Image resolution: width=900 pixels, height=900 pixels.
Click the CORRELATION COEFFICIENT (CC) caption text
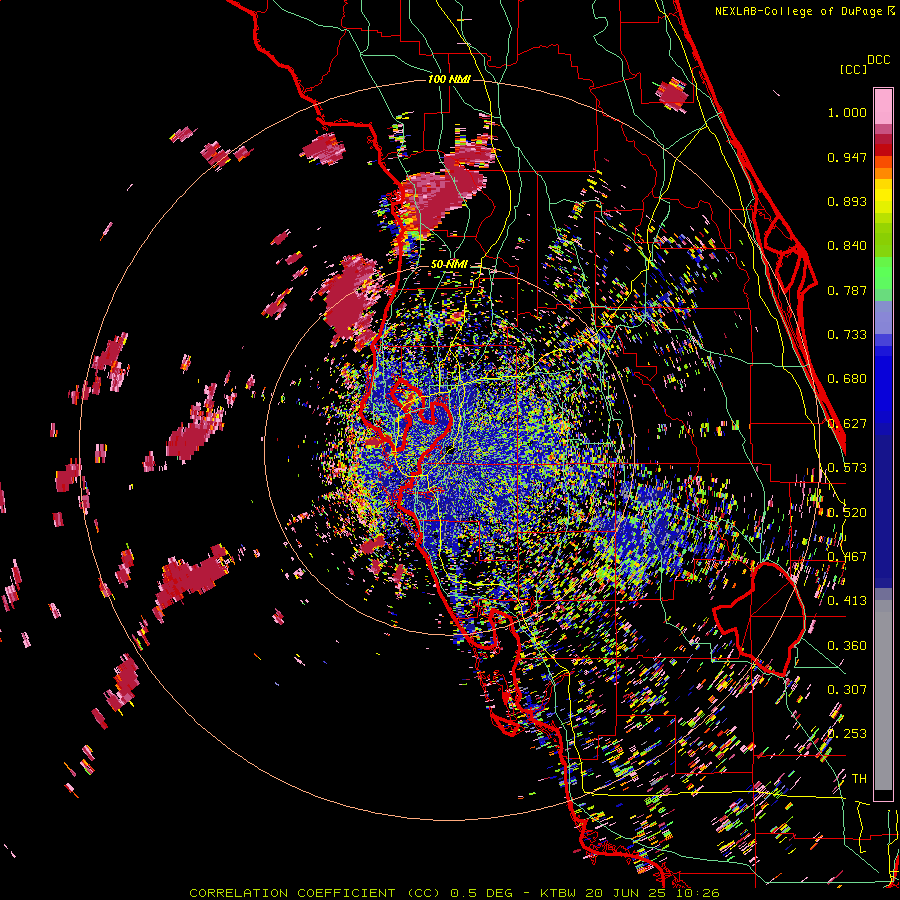(x=315, y=893)
